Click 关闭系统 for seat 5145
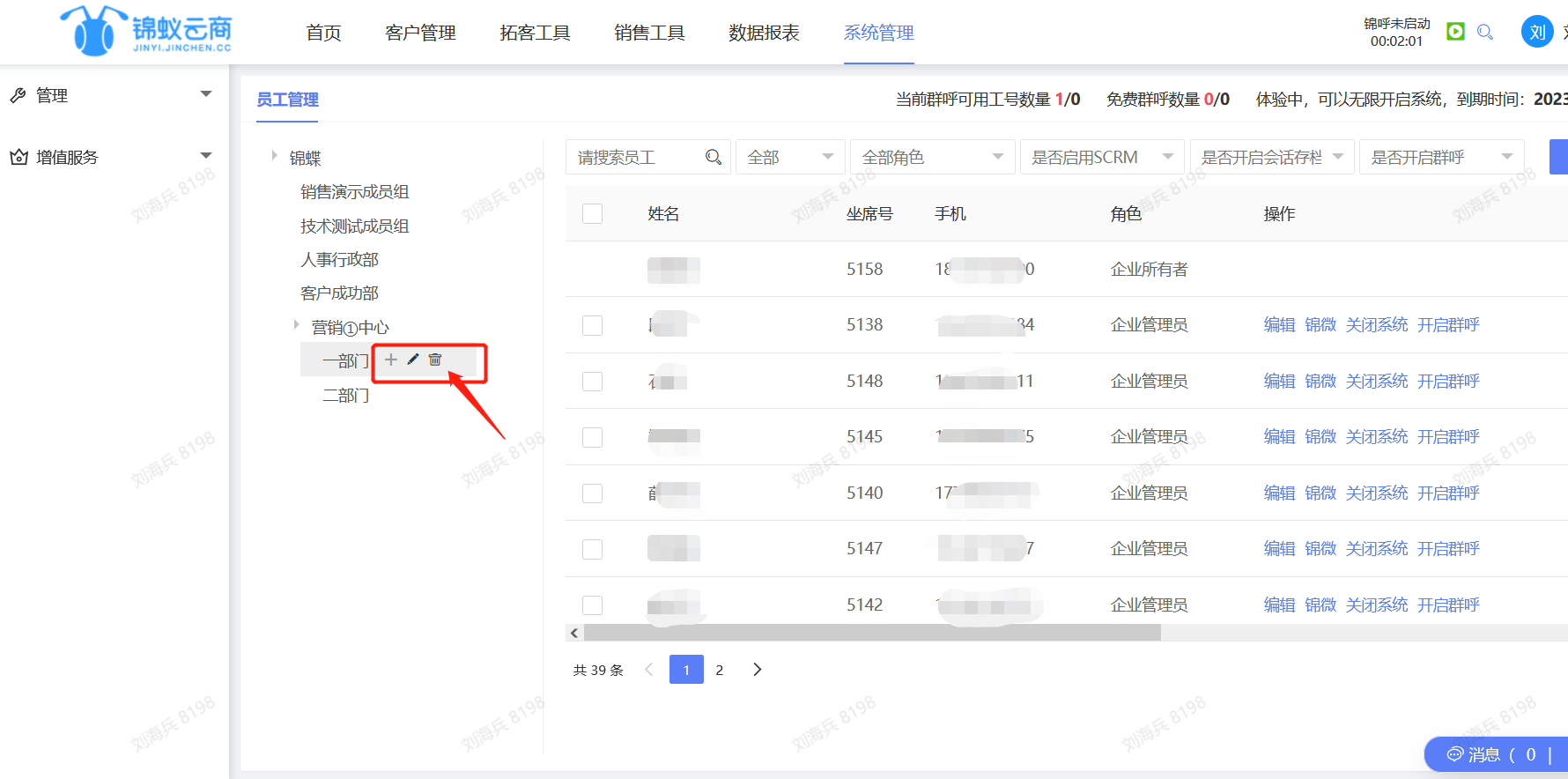 (1377, 437)
